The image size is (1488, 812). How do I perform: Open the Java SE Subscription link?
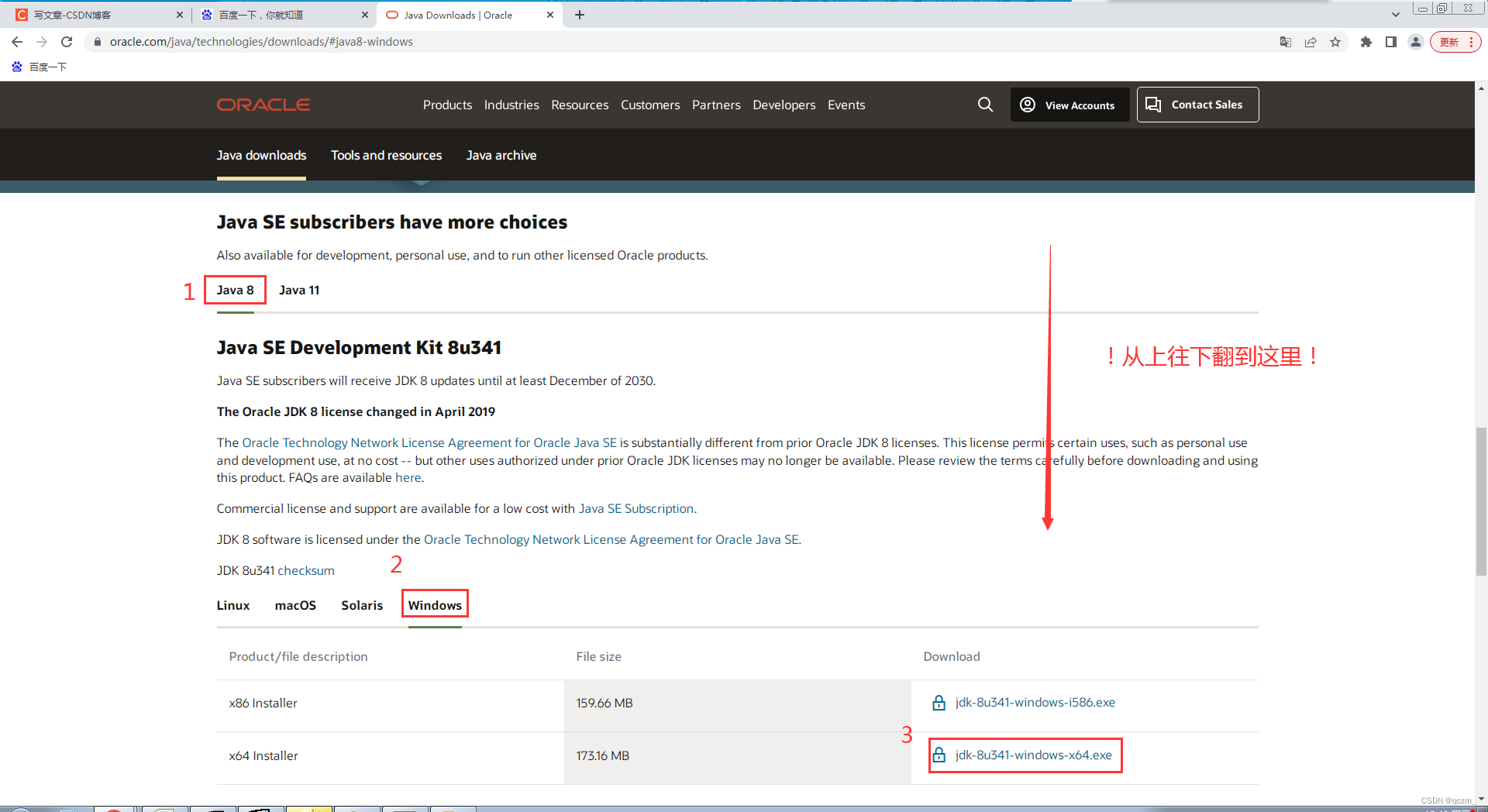[x=635, y=508]
